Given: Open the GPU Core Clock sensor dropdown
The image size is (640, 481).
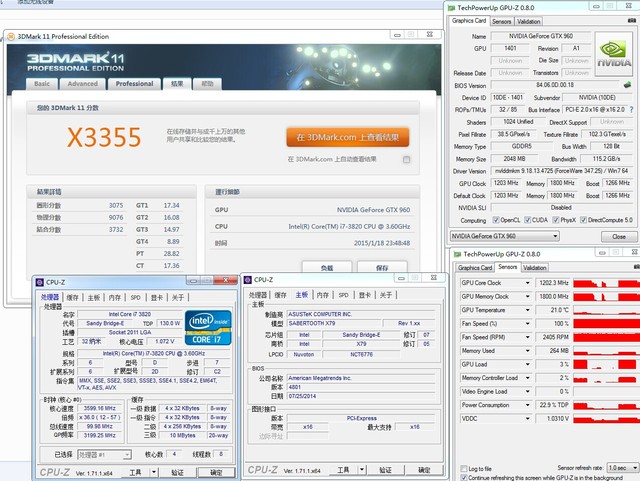Looking at the screenshot, I should coord(527,283).
